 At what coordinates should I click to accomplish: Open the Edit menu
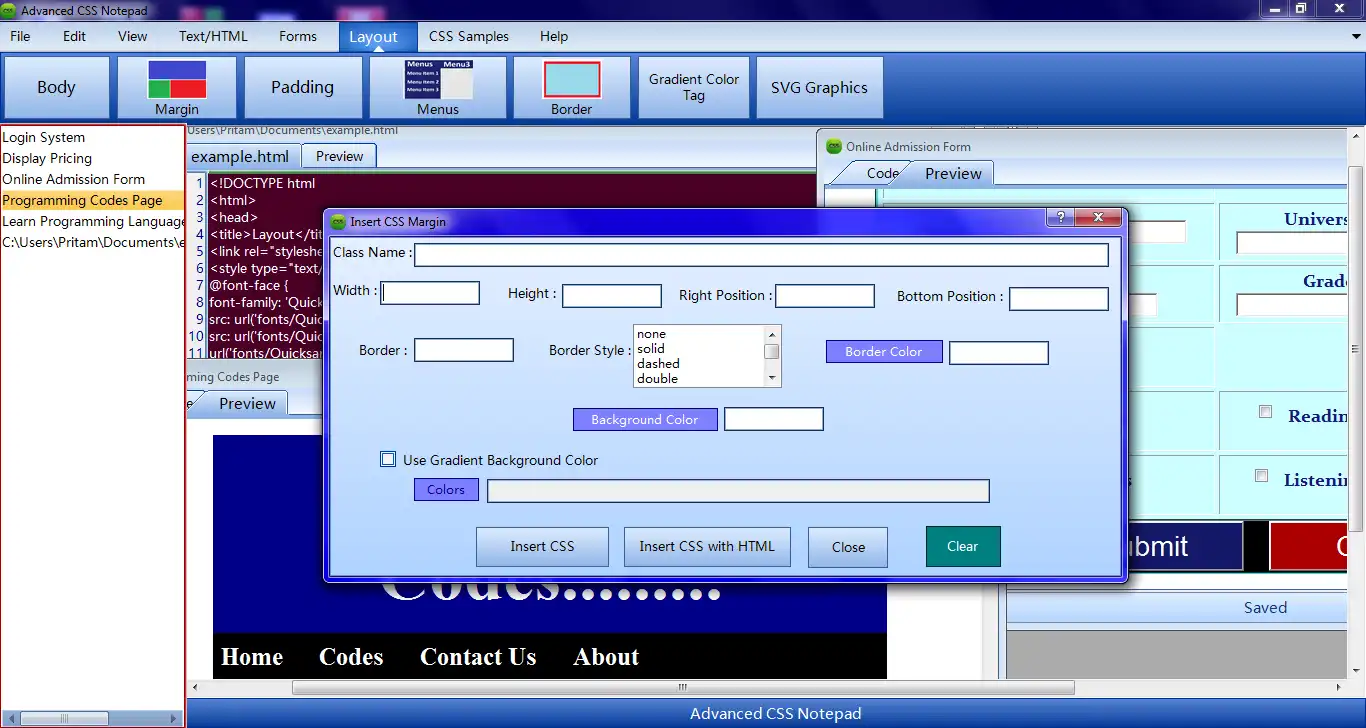(74, 36)
